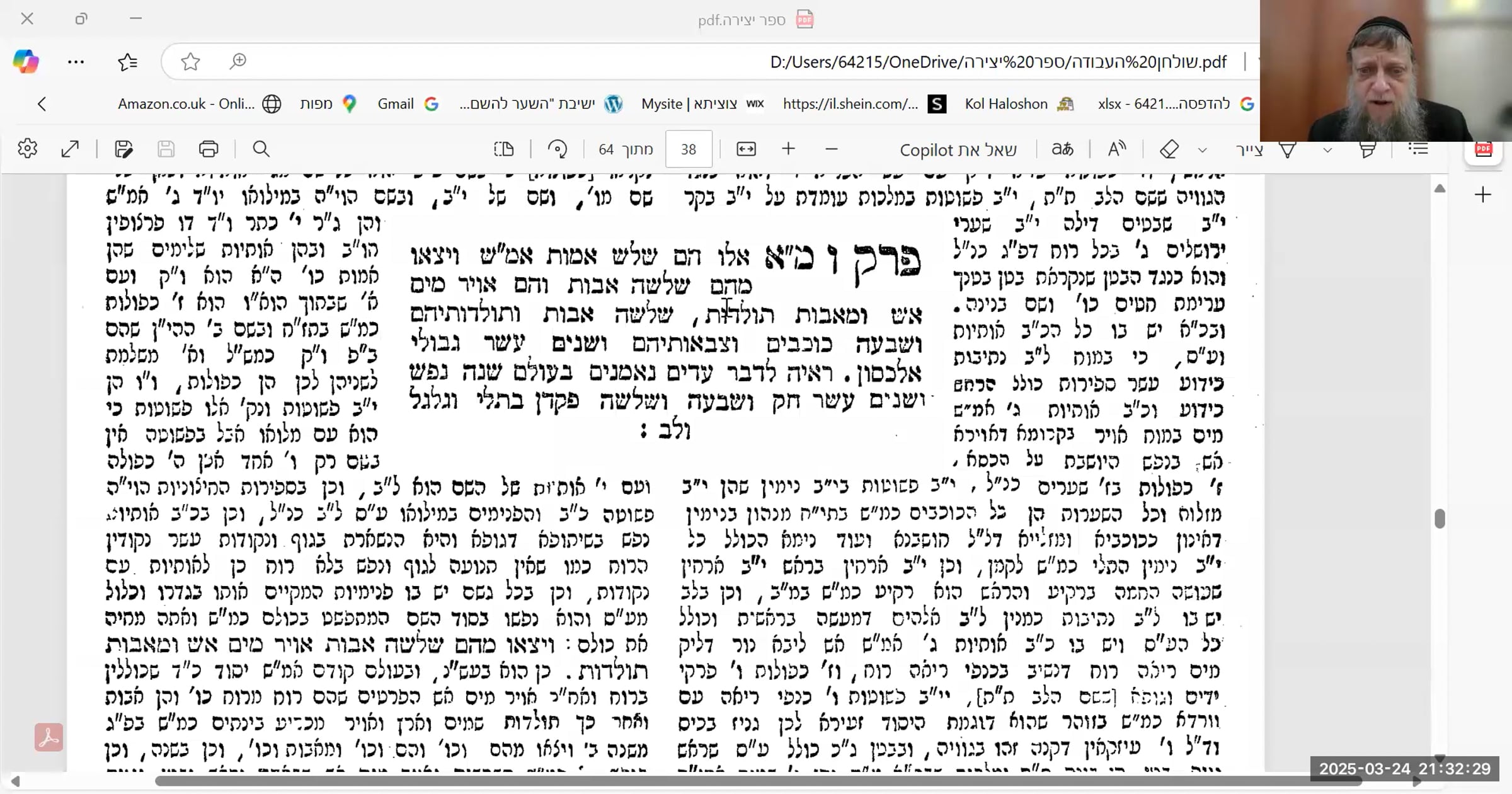Image resolution: width=1512 pixels, height=794 pixels.
Task: Add a sidebar app with plus icon
Action: 1483,195
